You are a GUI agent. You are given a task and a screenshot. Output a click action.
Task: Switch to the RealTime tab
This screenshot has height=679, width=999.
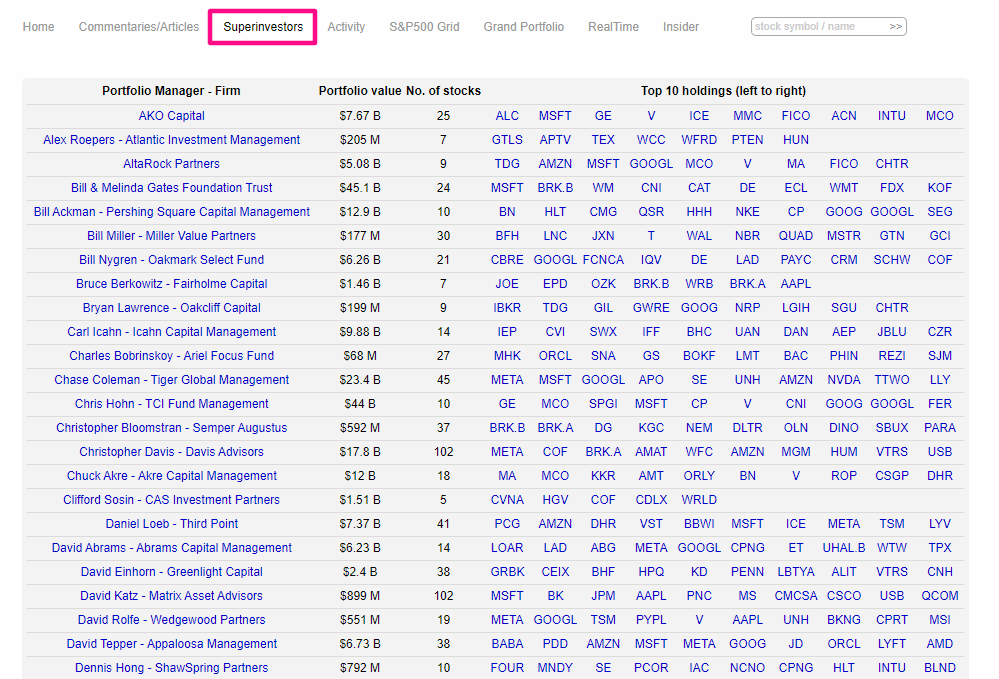(614, 27)
